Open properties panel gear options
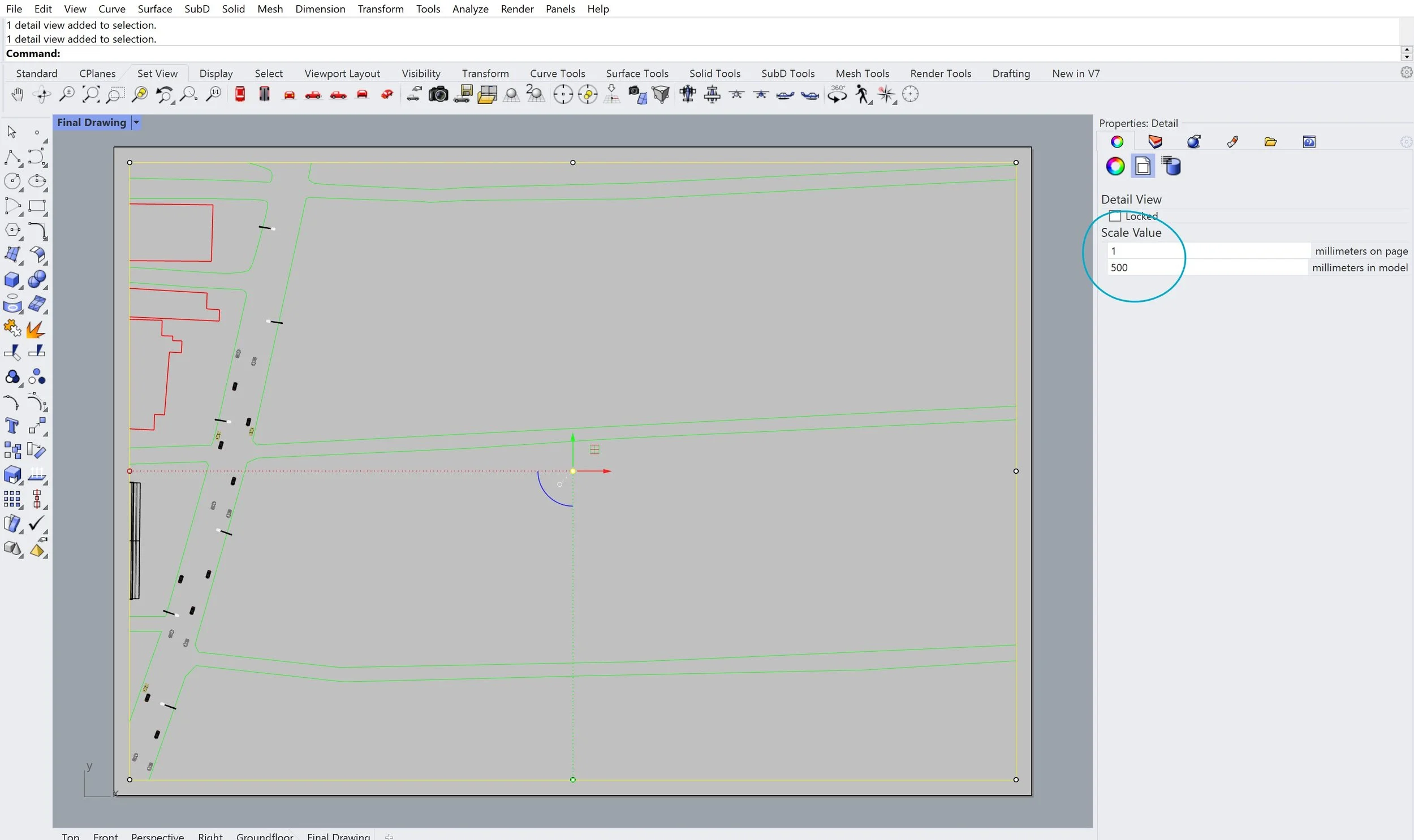This screenshot has height=840, width=1414. [x=1406, y=141]
